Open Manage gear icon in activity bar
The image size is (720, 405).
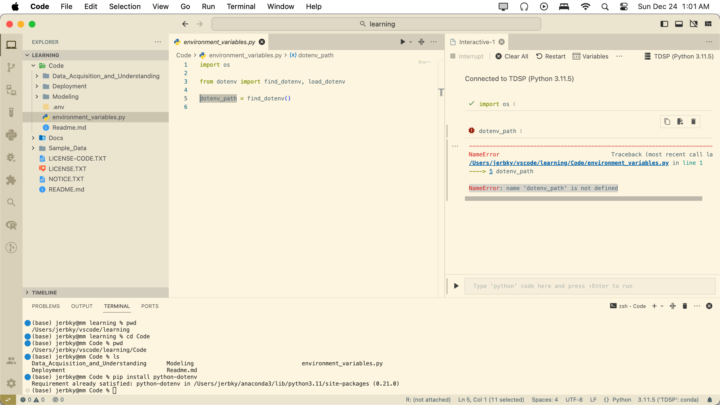11,383
